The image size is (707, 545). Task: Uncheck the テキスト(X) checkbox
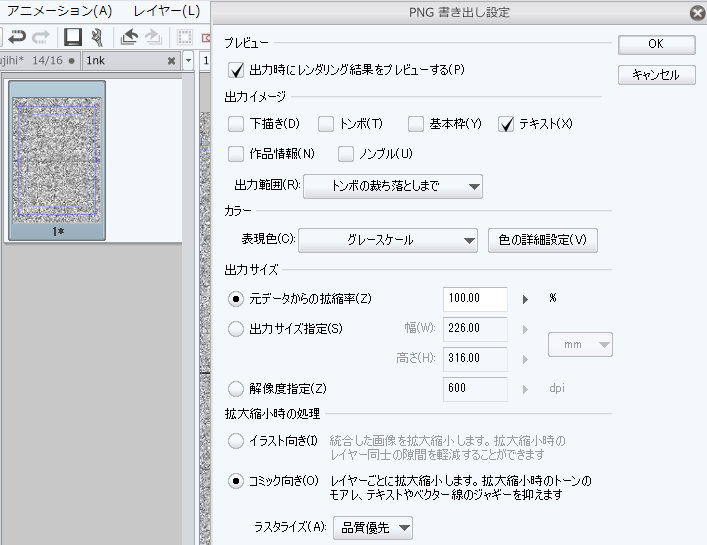point(506,124)
